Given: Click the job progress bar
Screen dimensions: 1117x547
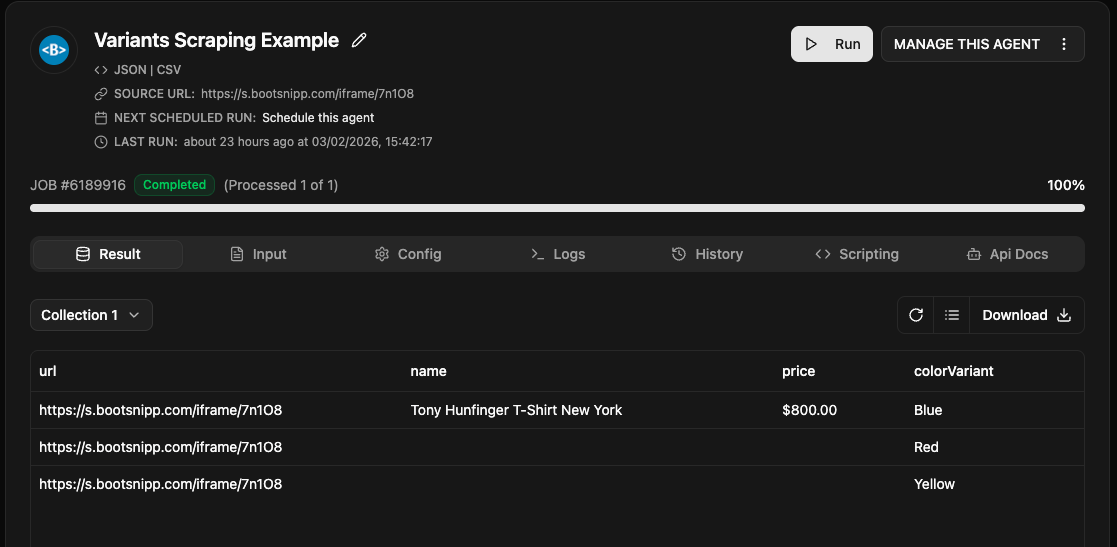Looking at the screenshot, I should (557, 208).
